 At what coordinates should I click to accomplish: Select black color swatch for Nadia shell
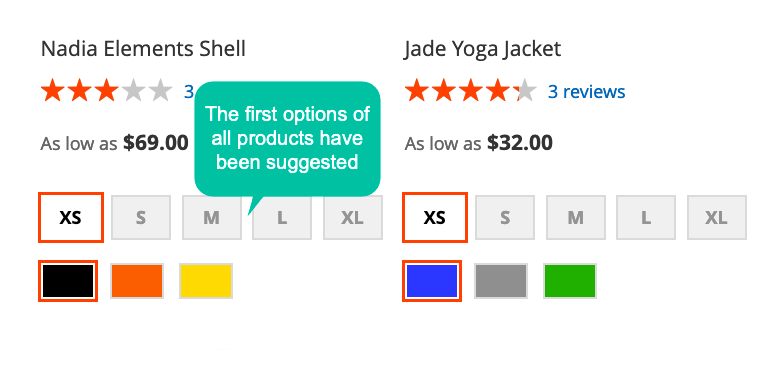(68, 281)
